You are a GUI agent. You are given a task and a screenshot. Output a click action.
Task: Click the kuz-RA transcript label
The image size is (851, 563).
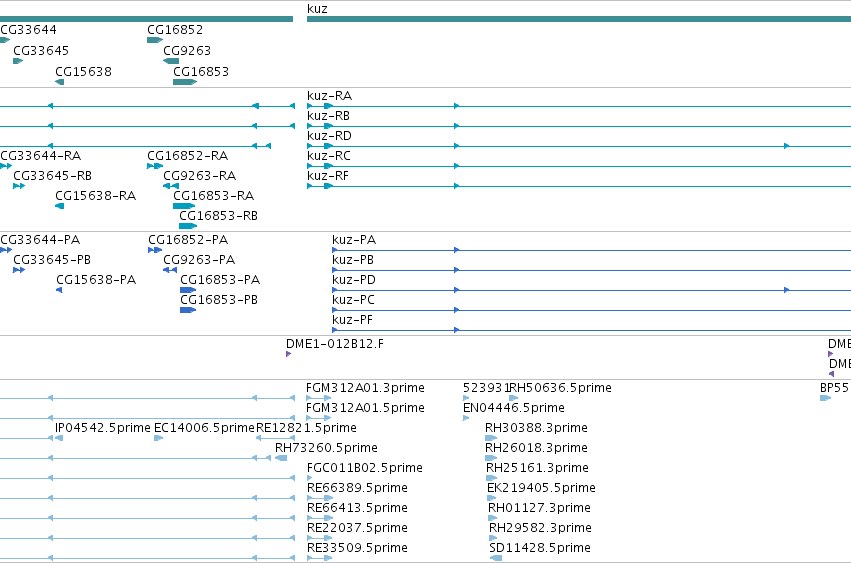pyautogui.click(x=329, y=96)
